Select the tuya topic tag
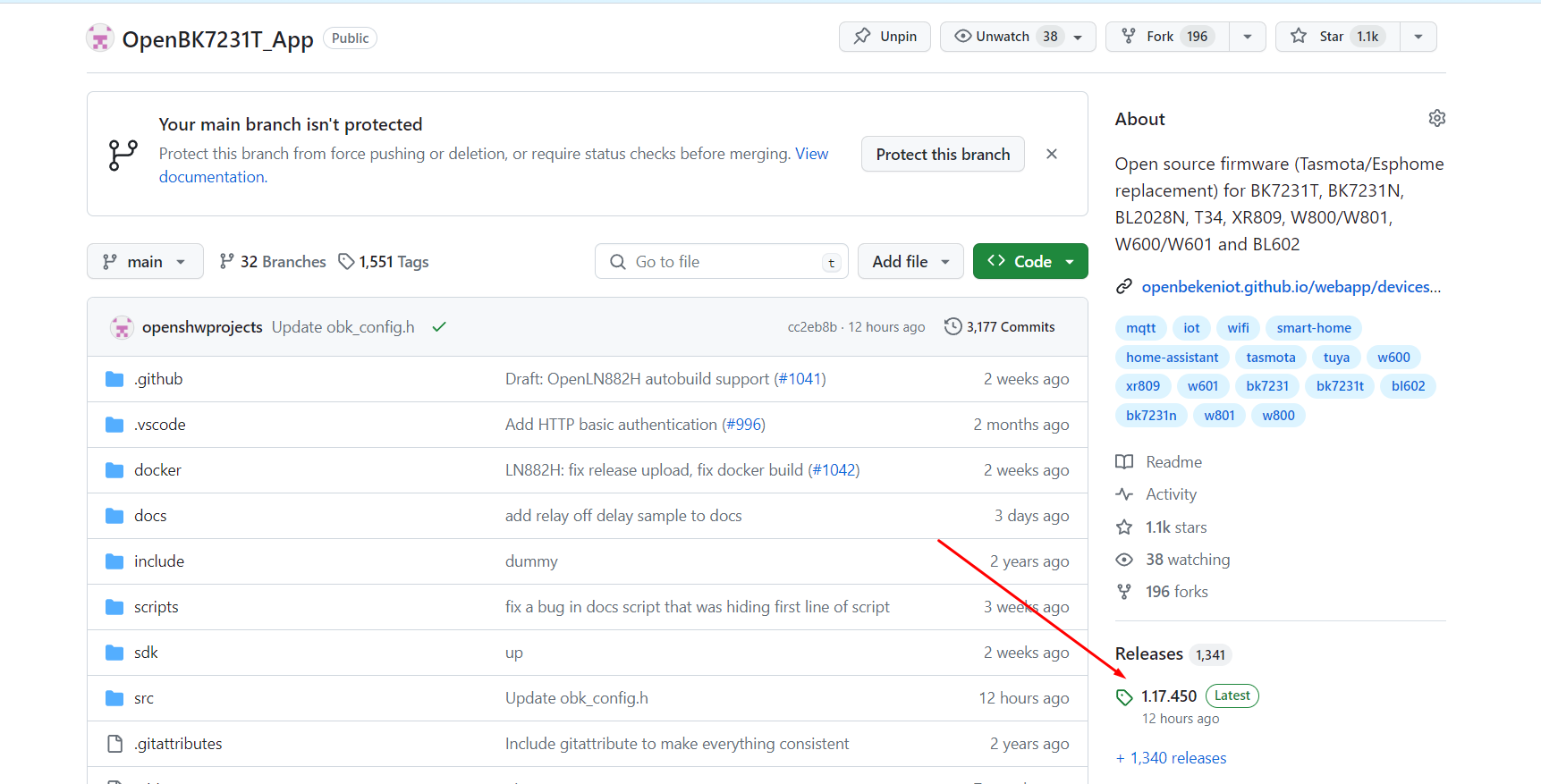 [x=1336, y=358]
